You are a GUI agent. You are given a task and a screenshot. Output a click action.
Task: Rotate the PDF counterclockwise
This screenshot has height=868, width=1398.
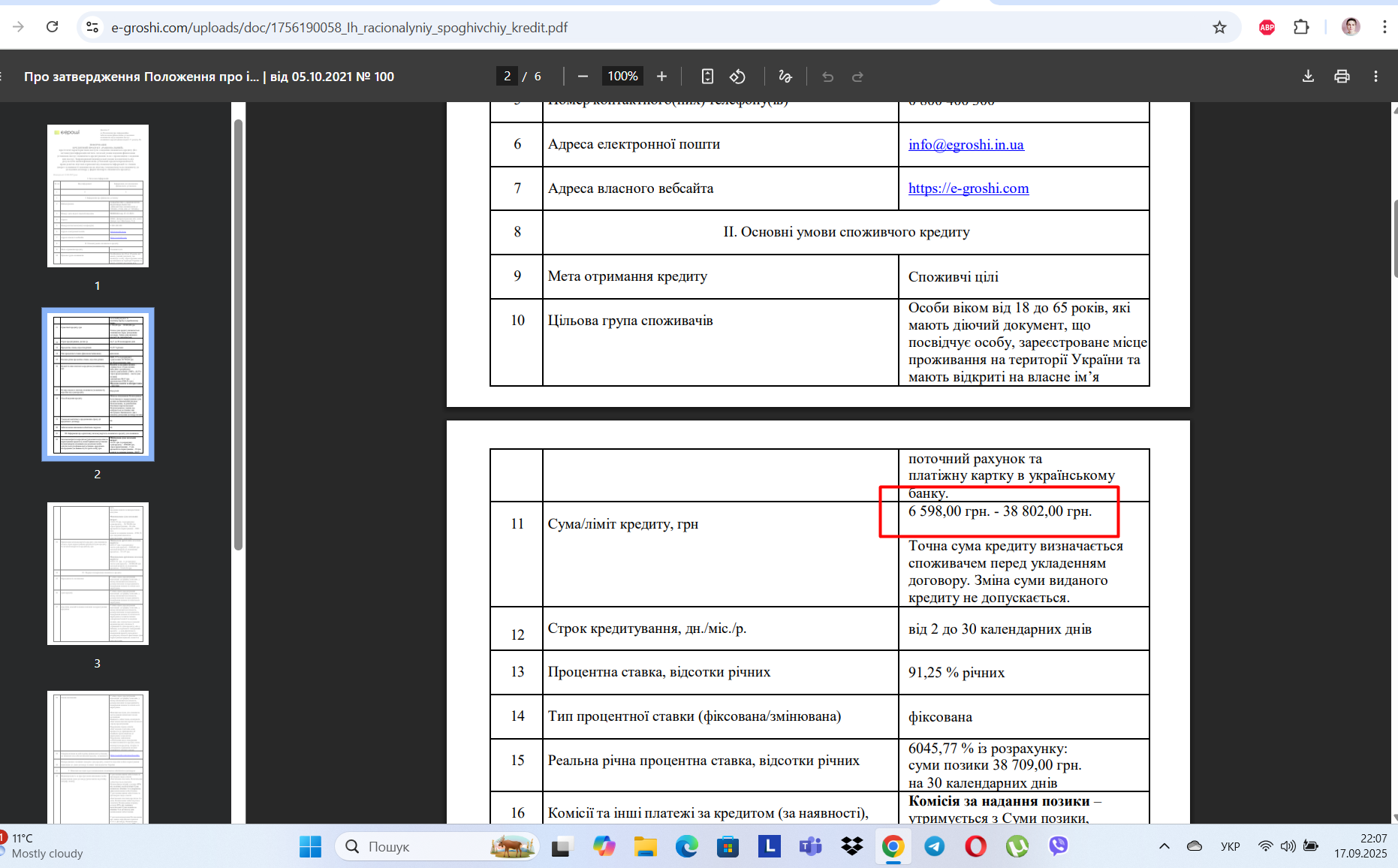tap(737, 77)
